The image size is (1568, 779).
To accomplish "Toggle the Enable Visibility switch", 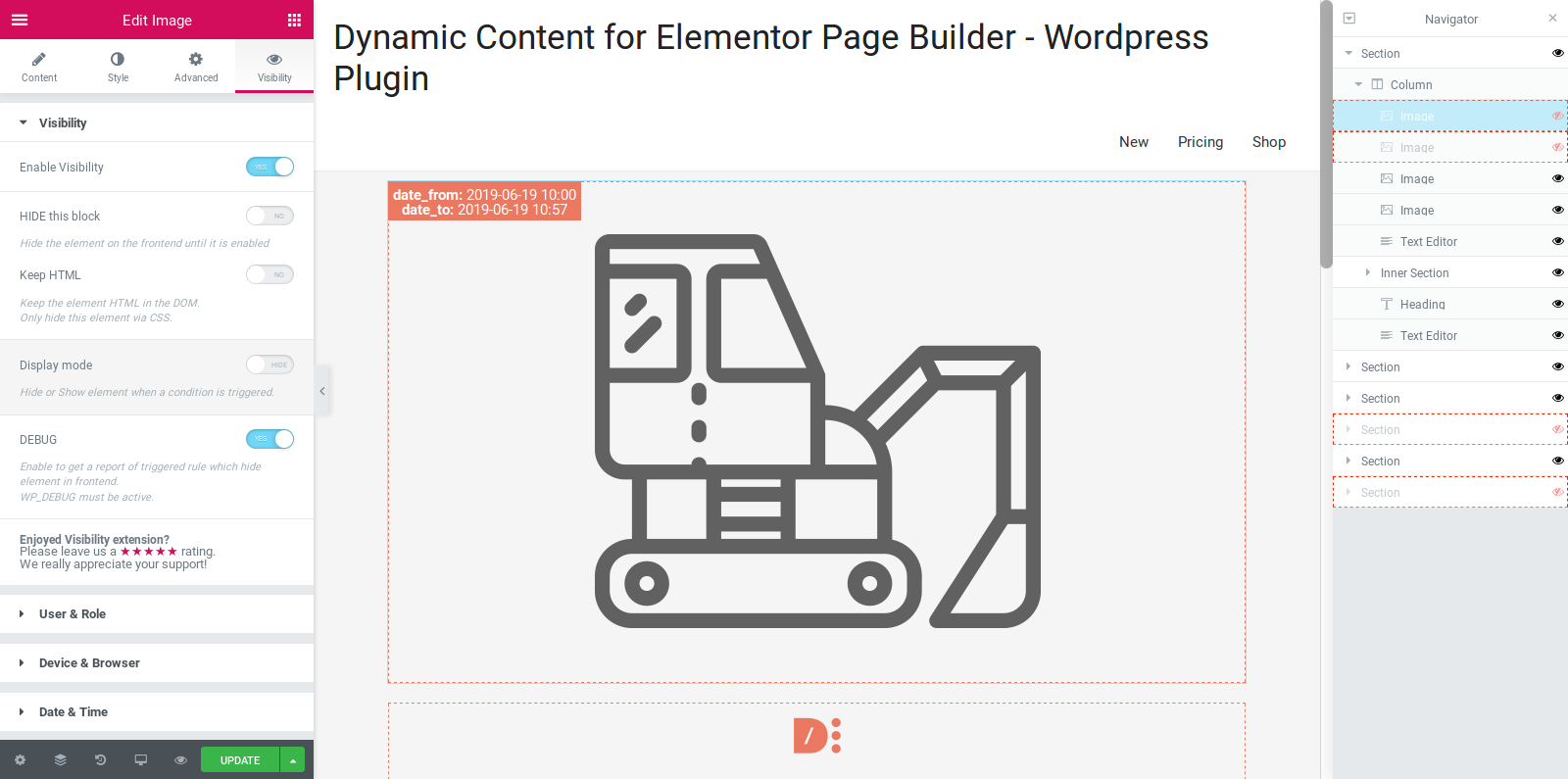I will [269, 167].
